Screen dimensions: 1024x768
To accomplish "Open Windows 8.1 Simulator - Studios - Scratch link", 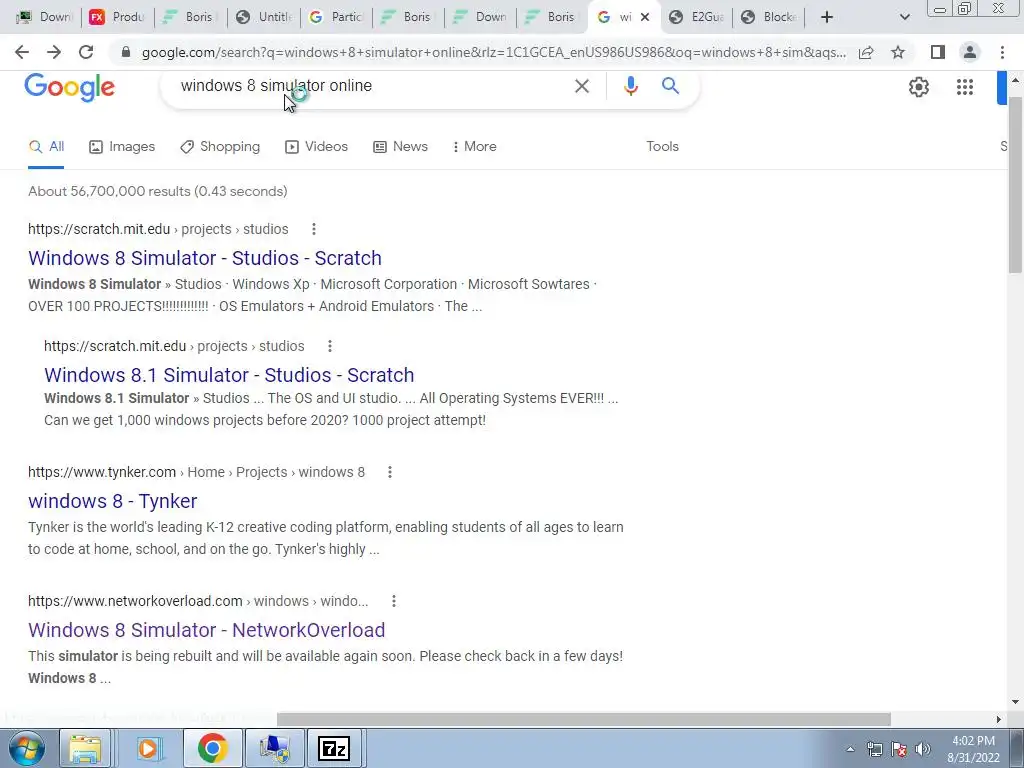I will click(229, 375).
